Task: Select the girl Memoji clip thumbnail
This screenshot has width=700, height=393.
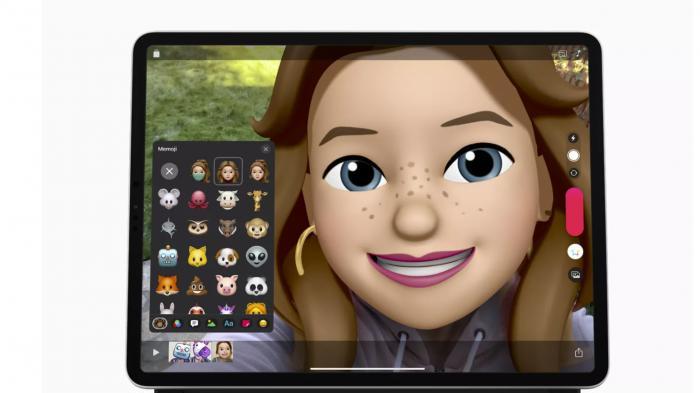Action: point(223,351)
